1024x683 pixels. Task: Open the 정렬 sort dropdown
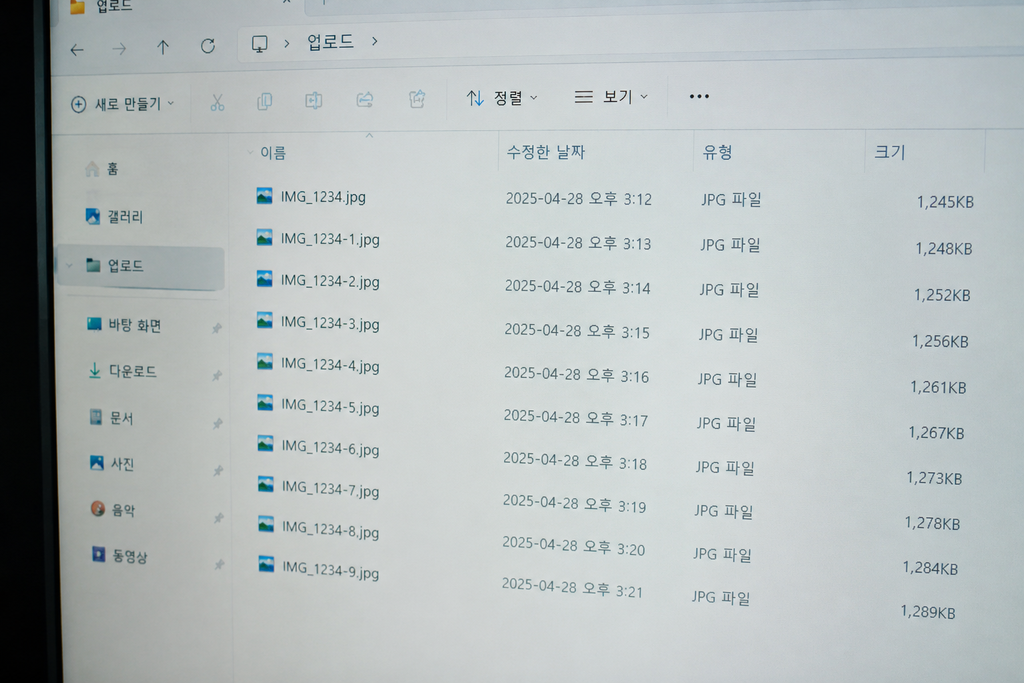[x=502, y=98]
